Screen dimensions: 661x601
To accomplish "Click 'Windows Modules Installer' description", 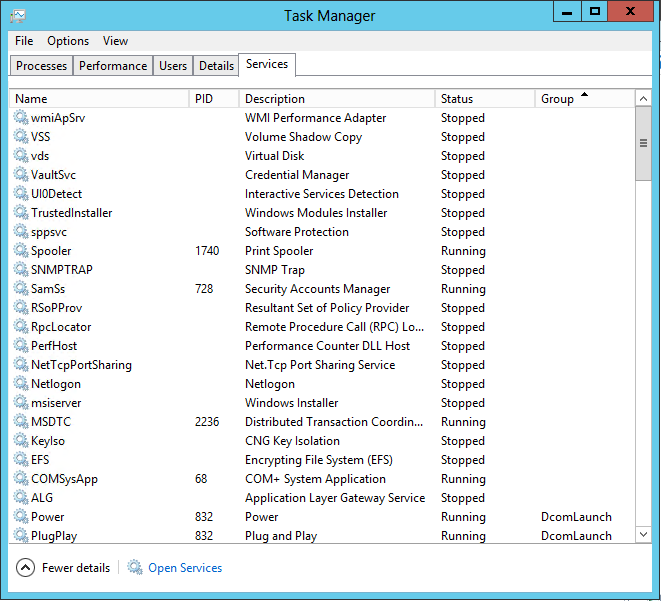I will 316,212.
